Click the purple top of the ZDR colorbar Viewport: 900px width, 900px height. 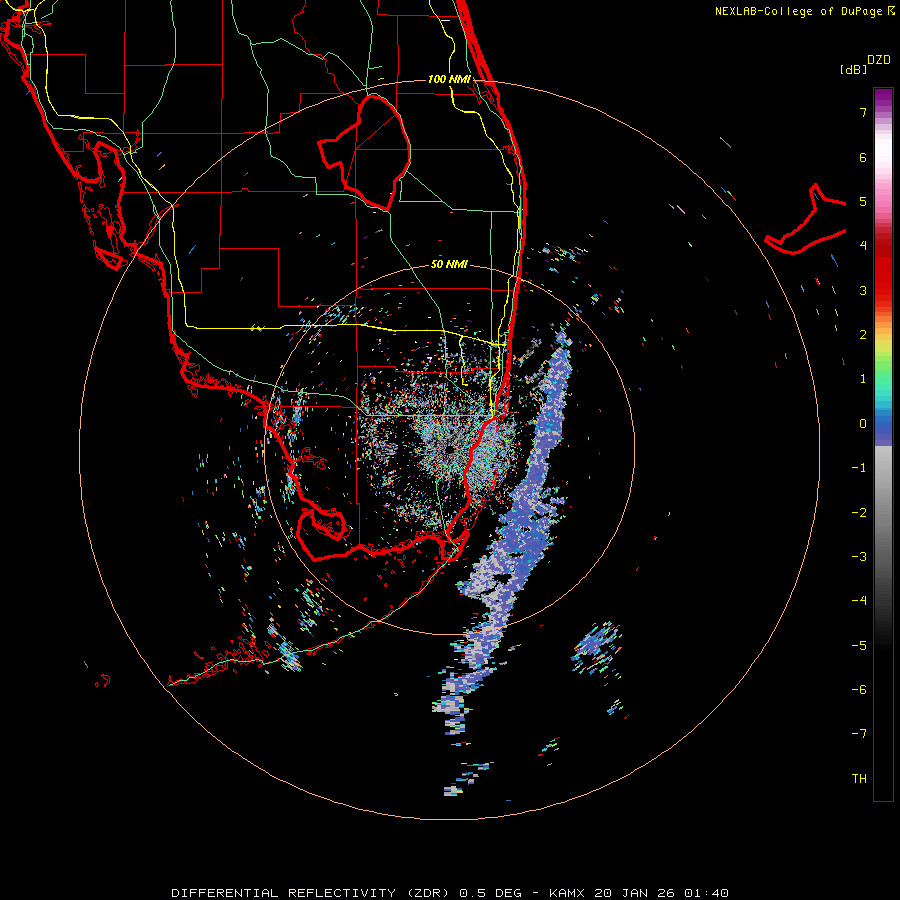click(883, 98)
